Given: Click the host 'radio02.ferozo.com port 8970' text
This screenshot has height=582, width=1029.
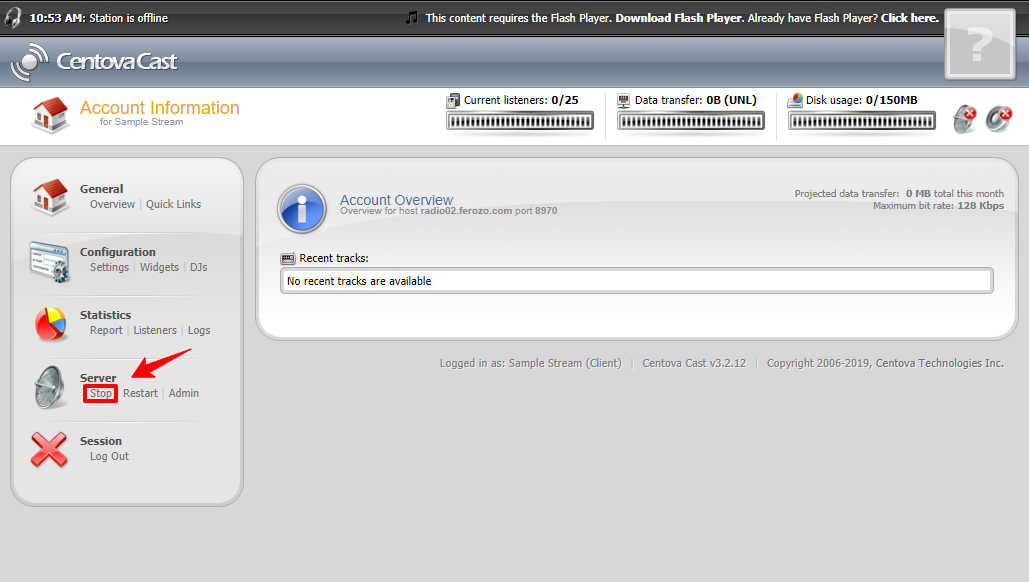Looking at the screenshot, I should [x=489, y=211].
